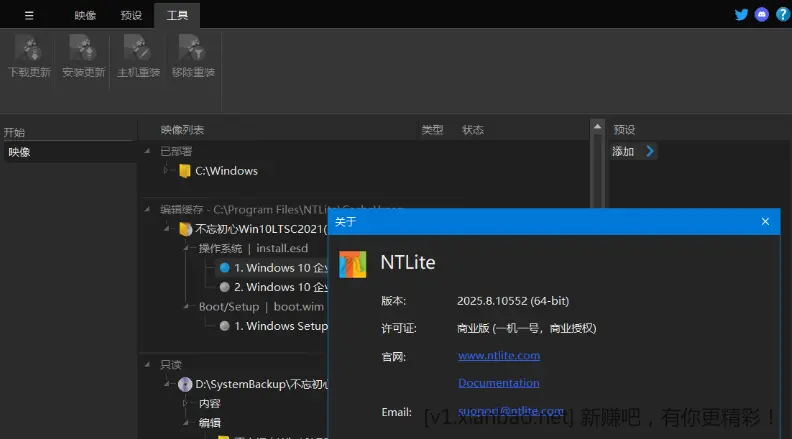This screenshot has height=439, width=792.
Task: Collapse the 已部署 group in image list
Action: coord(152,151)
